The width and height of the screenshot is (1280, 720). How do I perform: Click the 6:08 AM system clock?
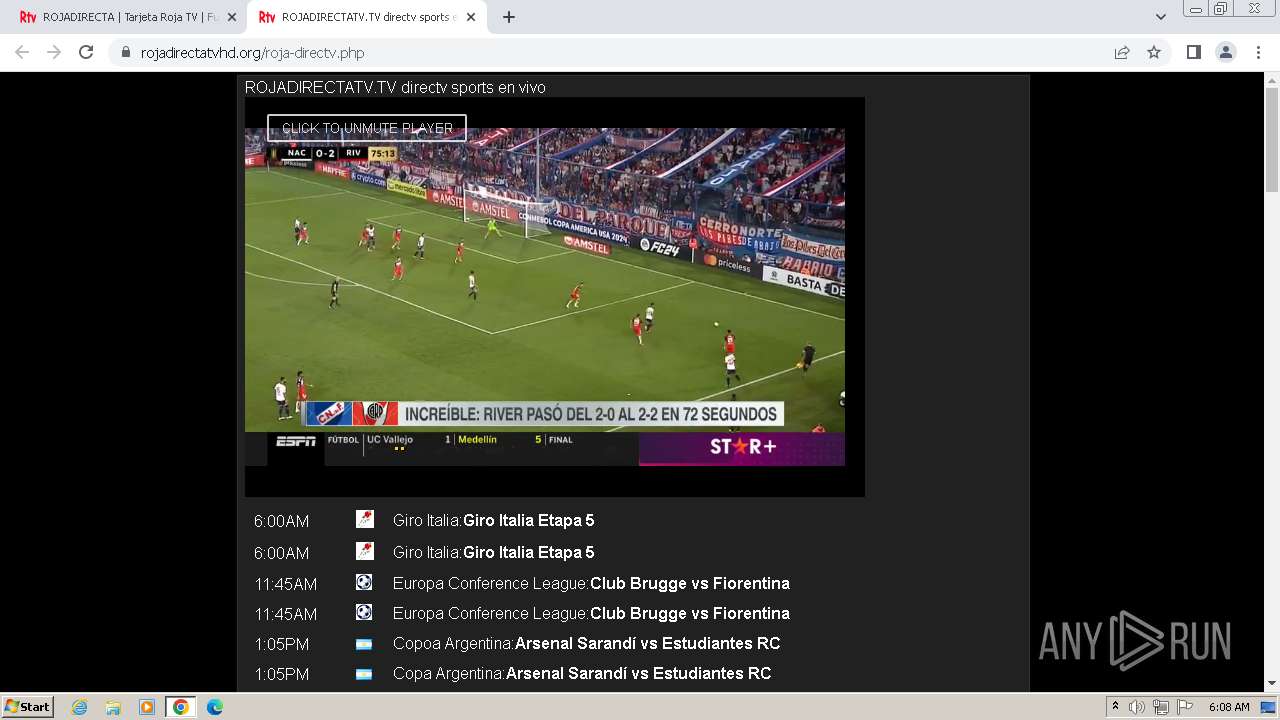point(1229,707)
